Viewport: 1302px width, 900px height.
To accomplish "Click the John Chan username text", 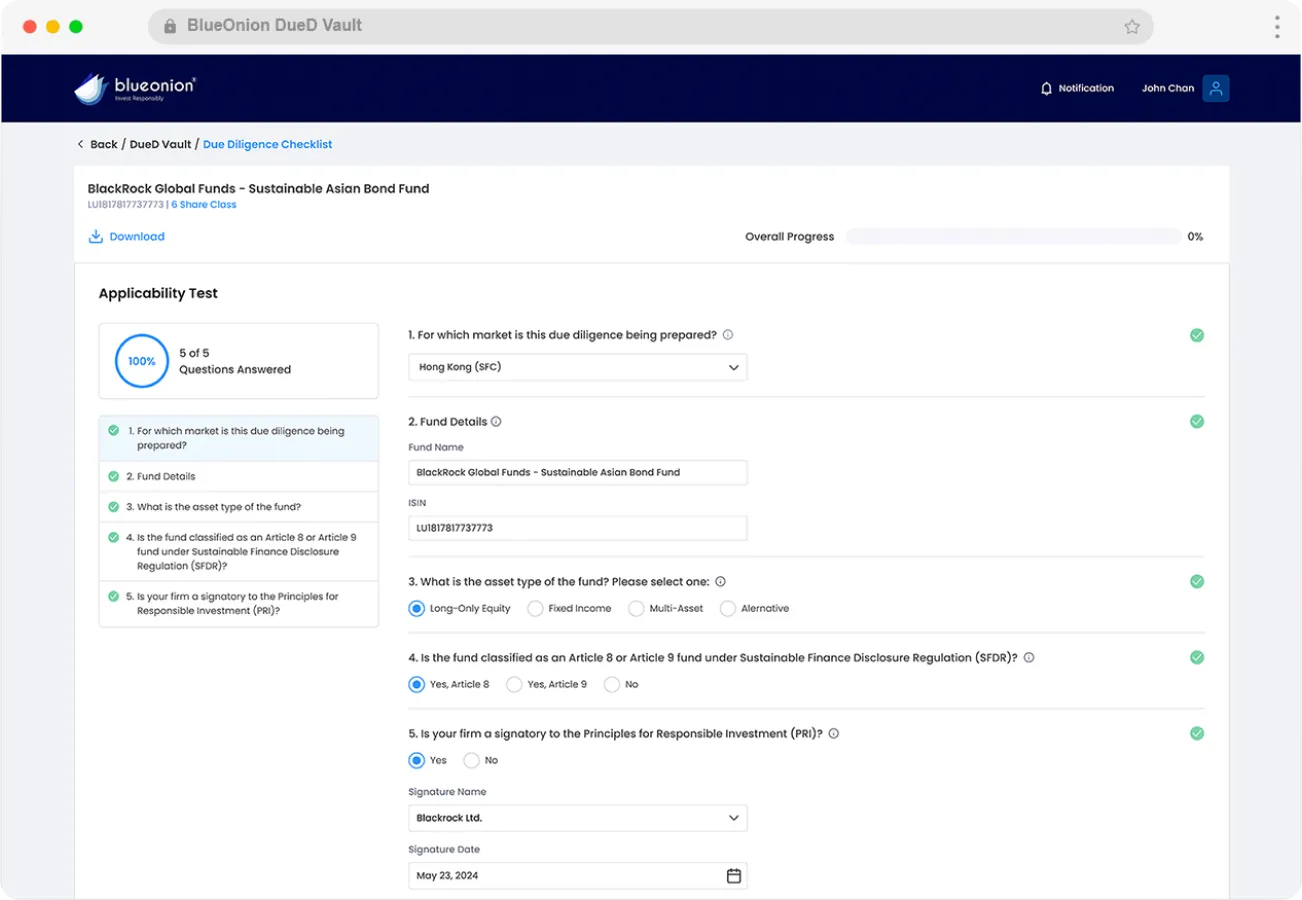I will point(1168,88).
